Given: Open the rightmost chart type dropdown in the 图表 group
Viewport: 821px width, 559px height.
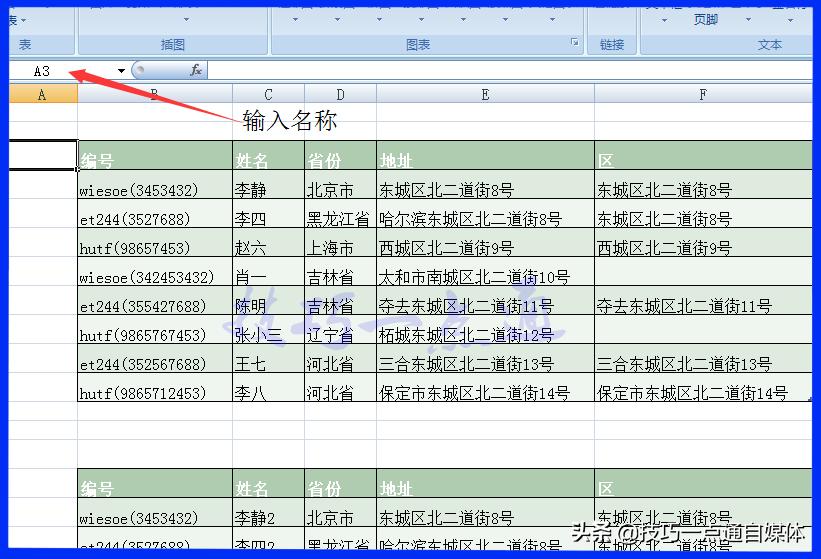Looking at the screenshot, I should [x=552, y=19].
